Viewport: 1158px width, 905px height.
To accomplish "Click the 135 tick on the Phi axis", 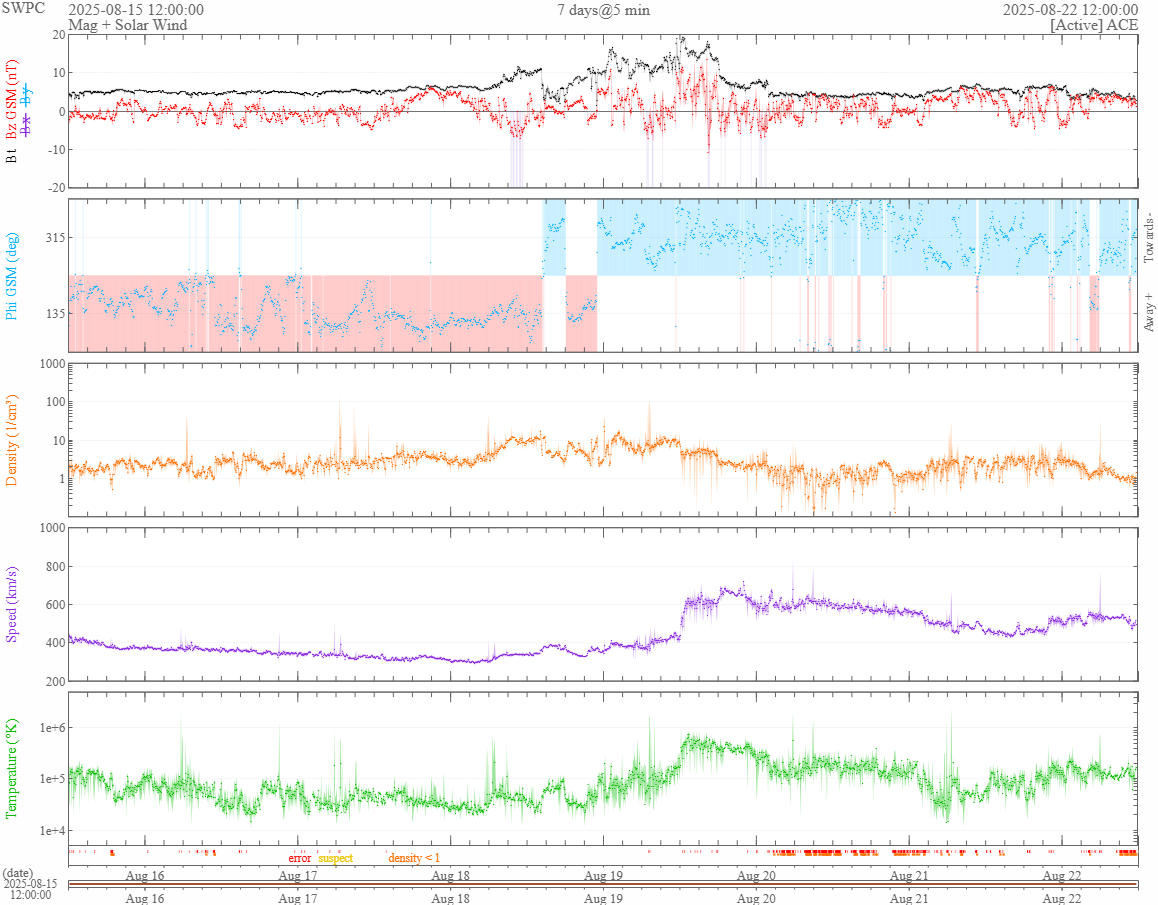I will point(55,313).
